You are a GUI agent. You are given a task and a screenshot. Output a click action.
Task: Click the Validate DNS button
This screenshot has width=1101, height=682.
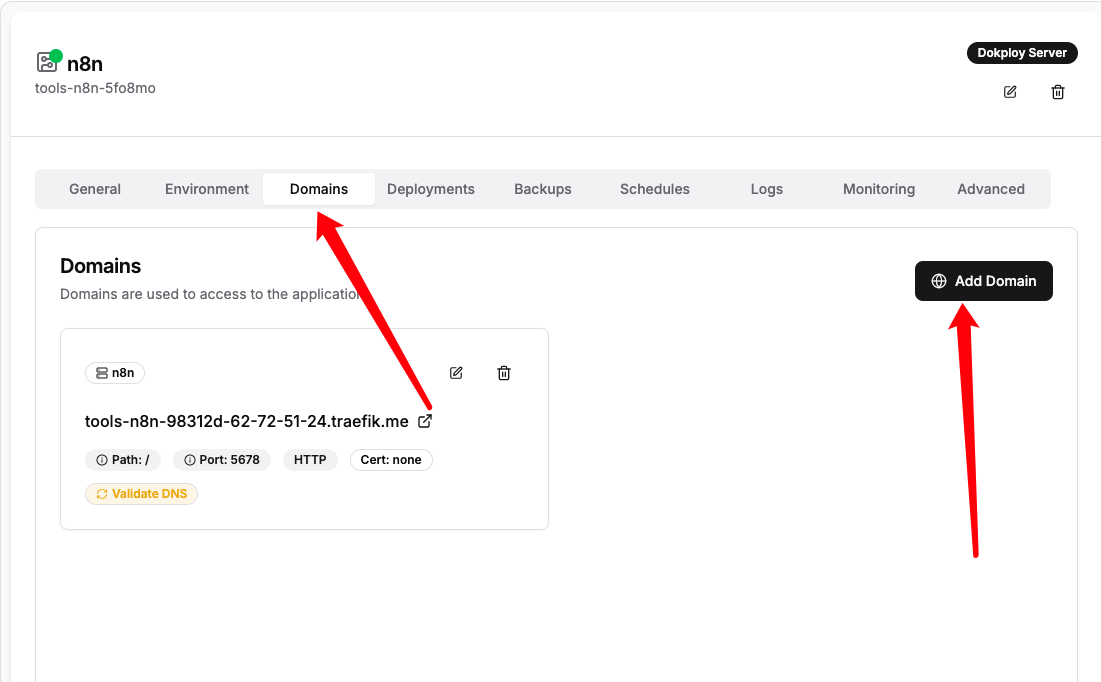141,494
